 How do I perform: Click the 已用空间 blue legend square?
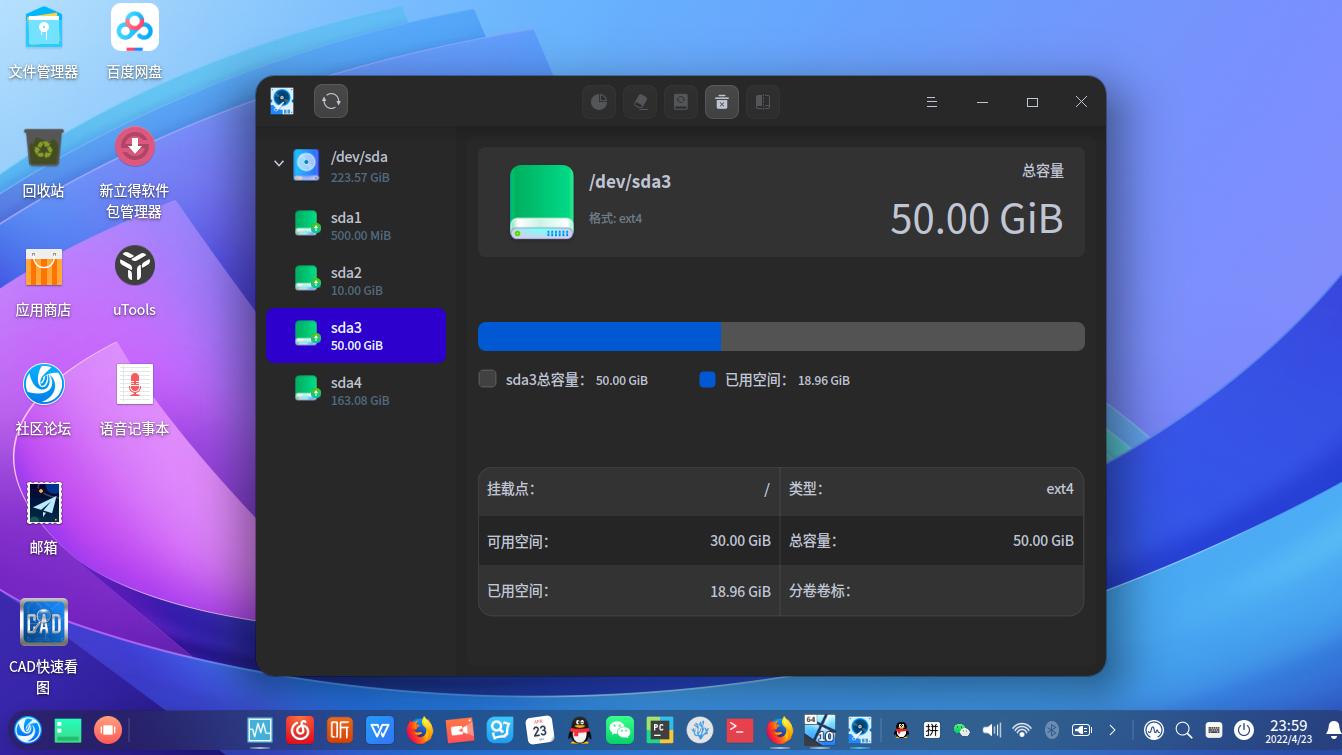(x=707, y=379)
